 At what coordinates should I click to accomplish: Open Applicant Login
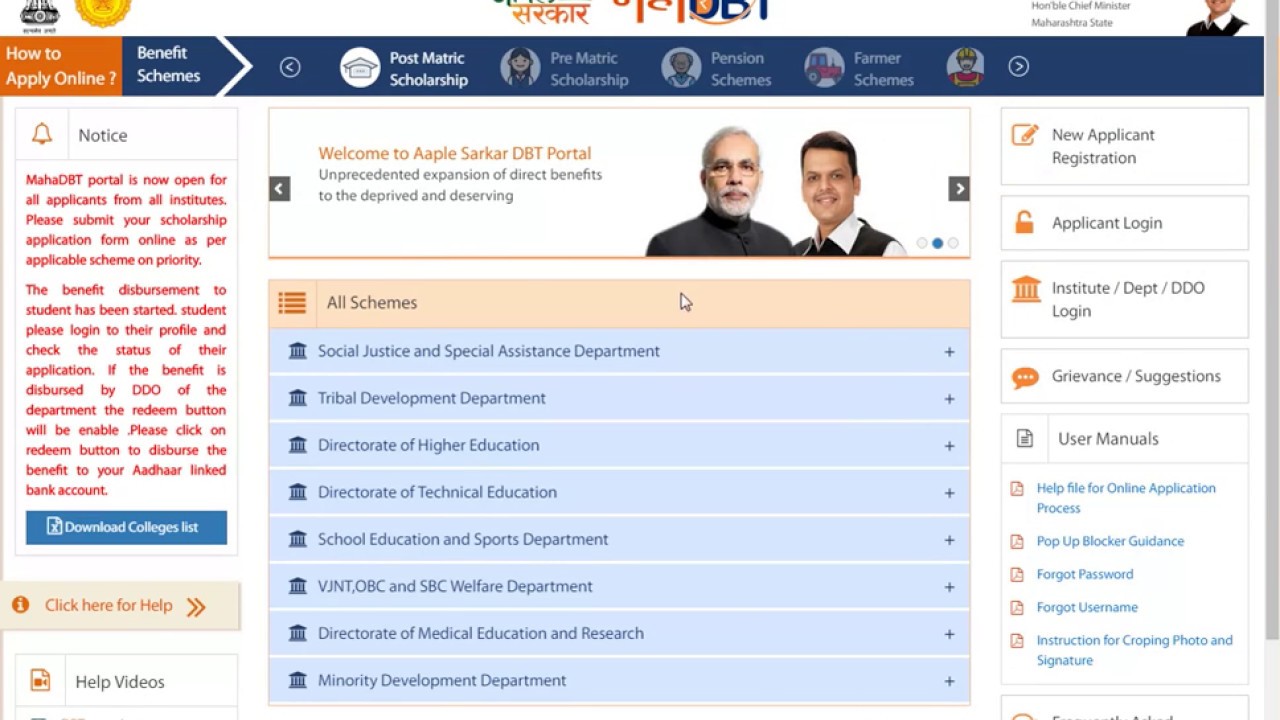click(1125, 223)
